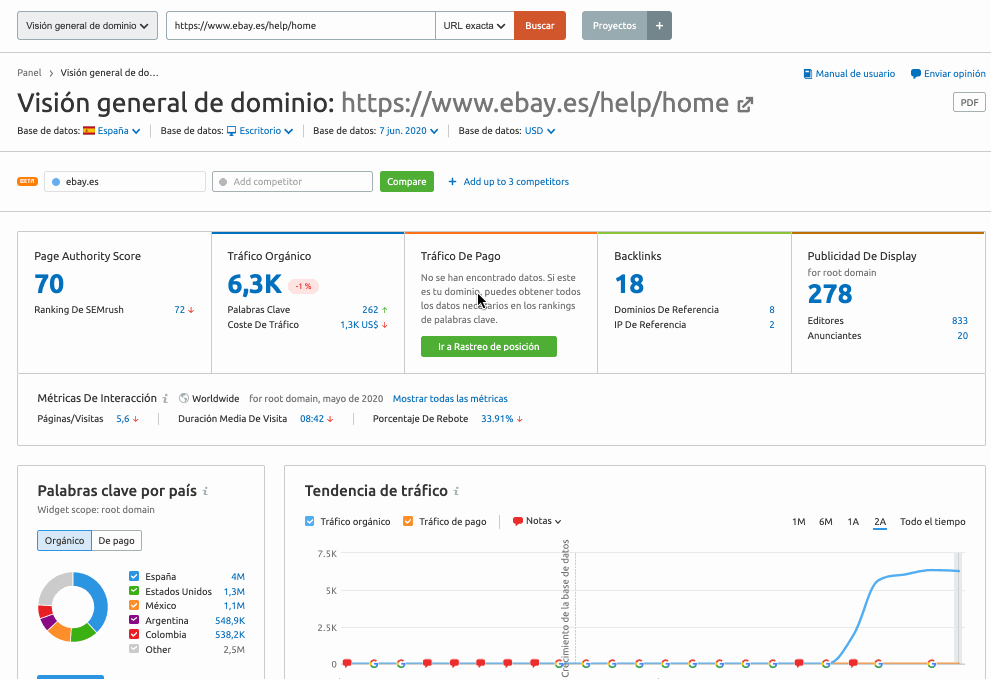This screenshot has height=679, width=991.
Task: Click the plus icon next to Proyectos
Action: (x=659, y=26)
